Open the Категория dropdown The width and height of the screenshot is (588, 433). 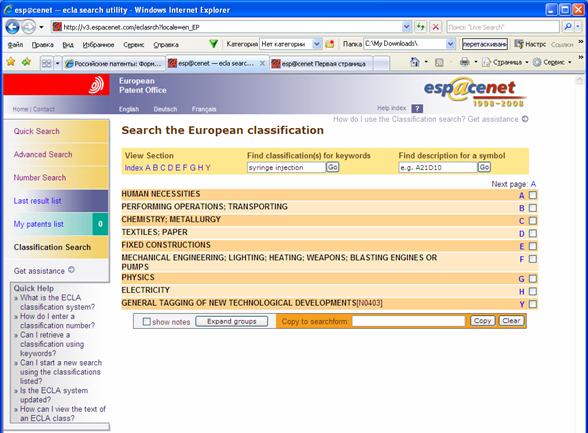(317, 44)
